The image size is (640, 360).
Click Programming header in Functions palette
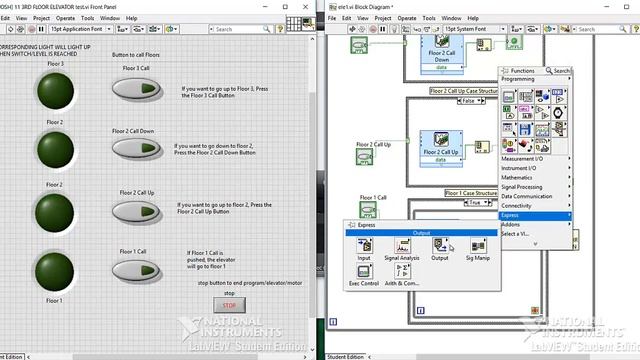[536, 79]
